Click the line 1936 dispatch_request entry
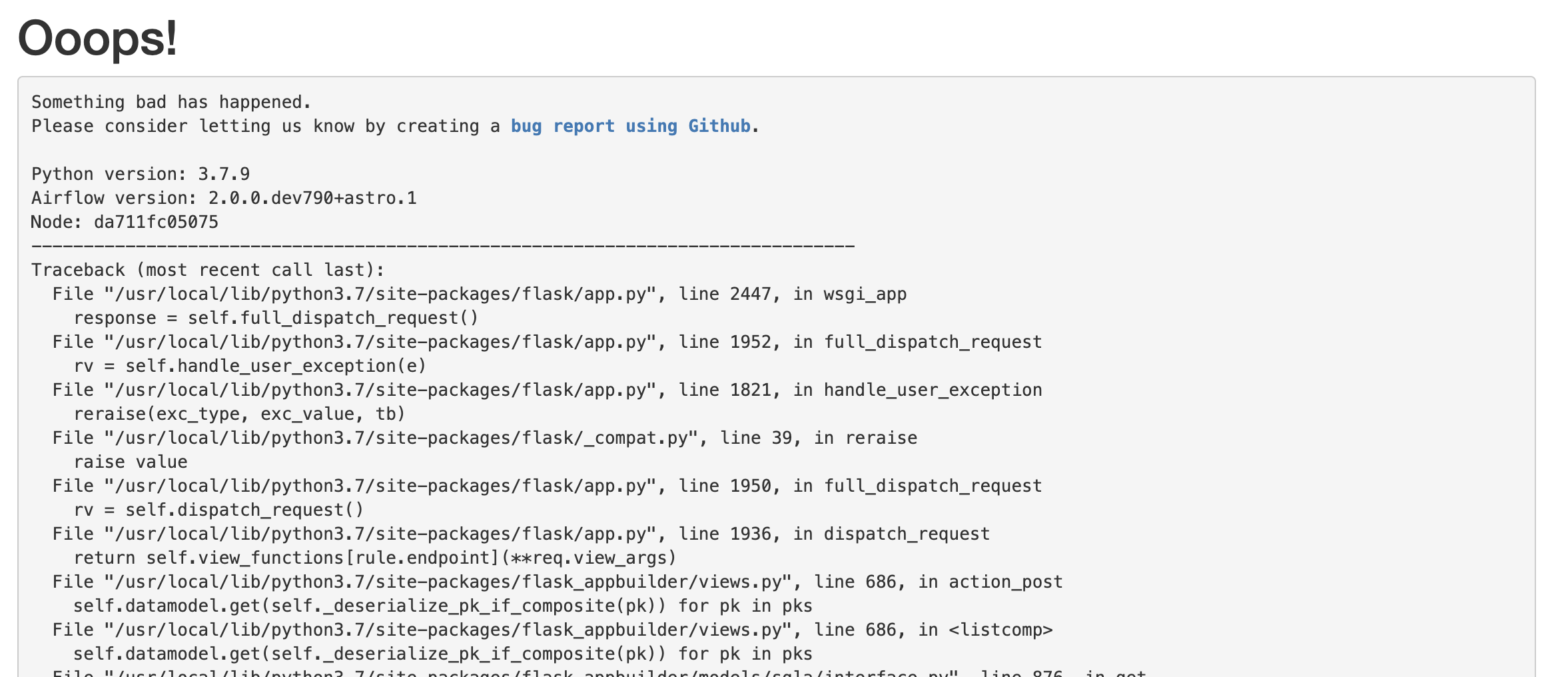The height and width of the screenshot is (677, 1568). point(521,534)
